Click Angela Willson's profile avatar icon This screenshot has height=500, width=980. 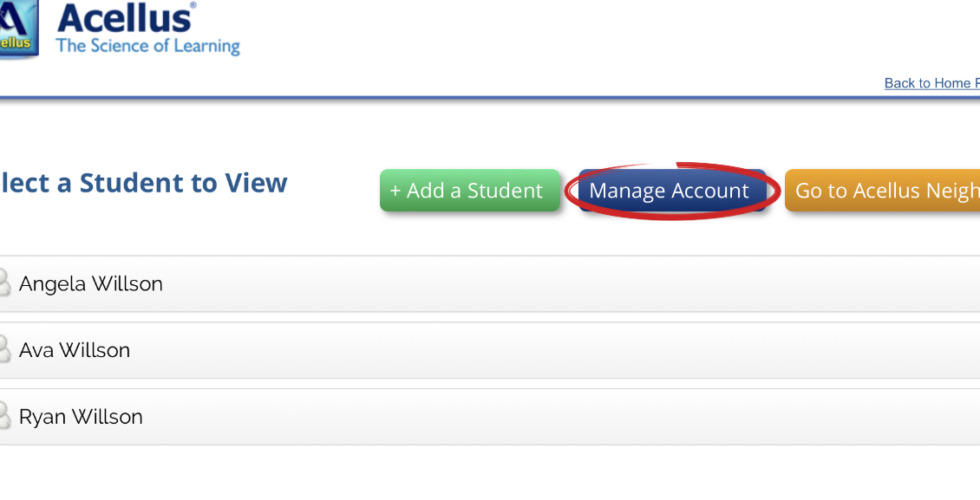point(4,284)
